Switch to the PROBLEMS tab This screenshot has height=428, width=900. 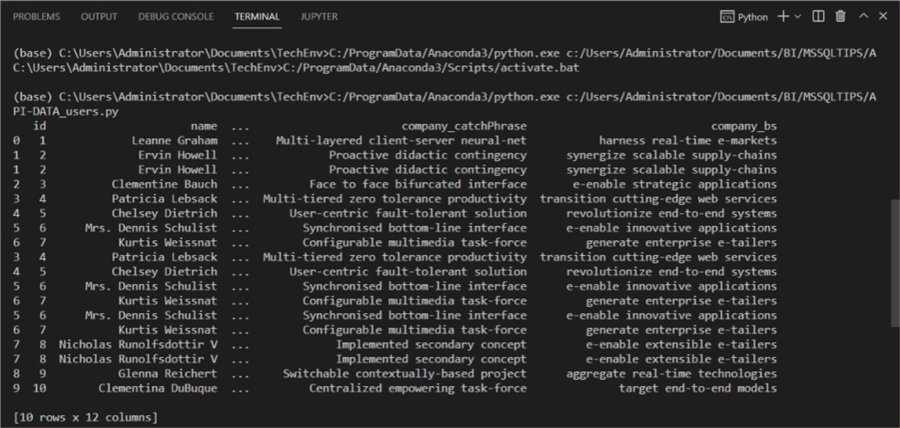click(x=36, y=17)
